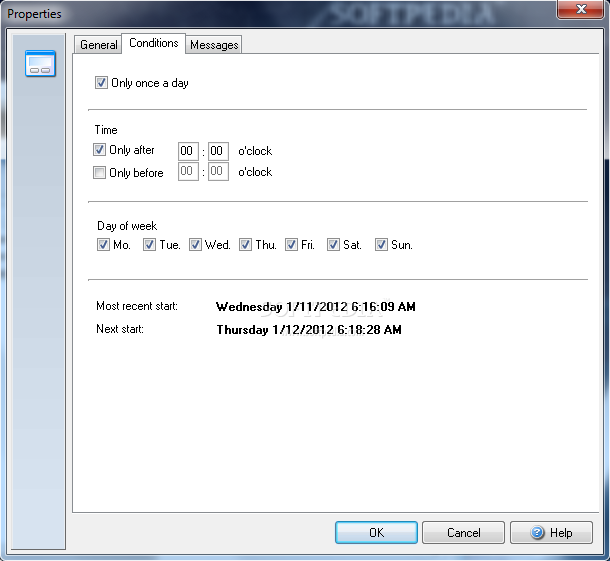Toggle the Fri. day checkbox

click(291, 245)
